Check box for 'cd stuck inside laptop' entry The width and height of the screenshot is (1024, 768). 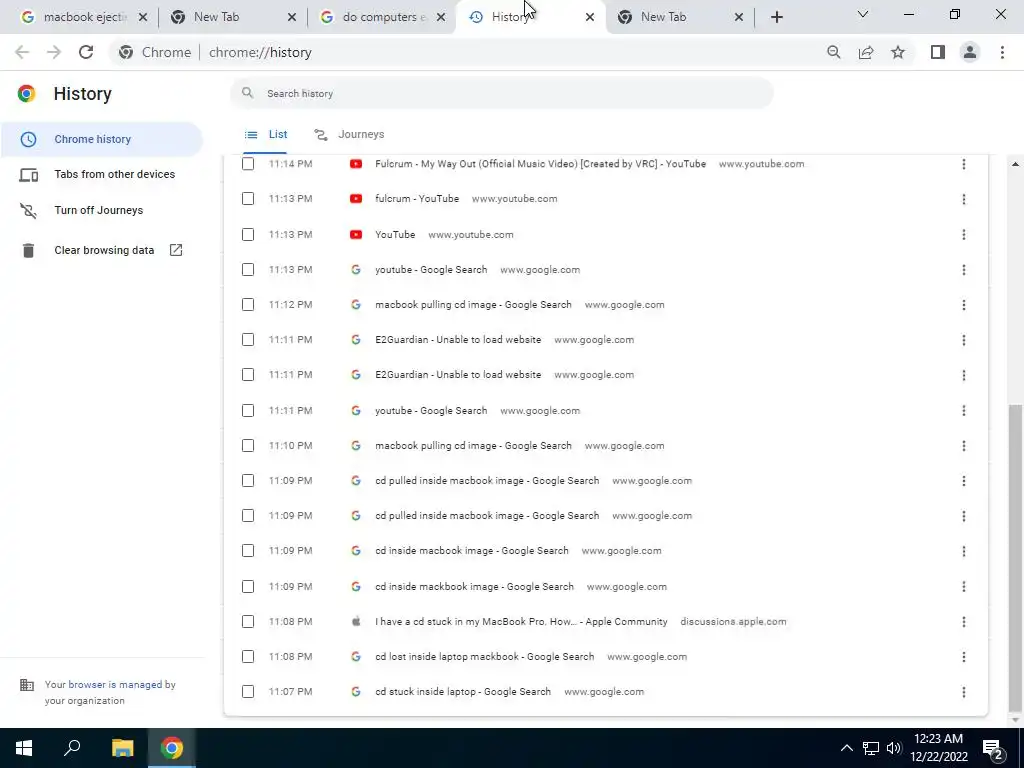click(248, 692)
